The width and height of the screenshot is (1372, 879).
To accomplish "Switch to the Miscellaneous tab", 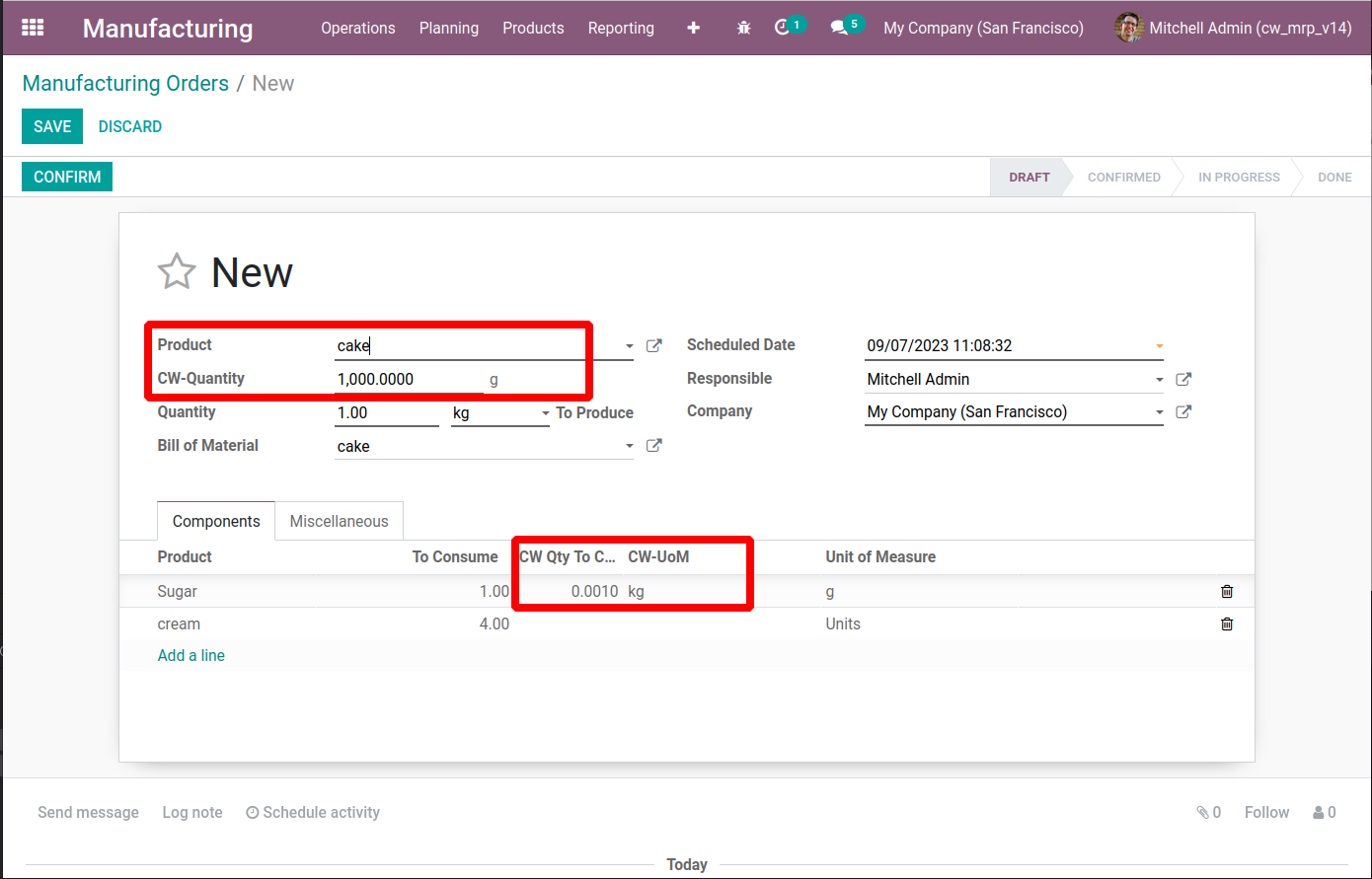I will point(339,521).
